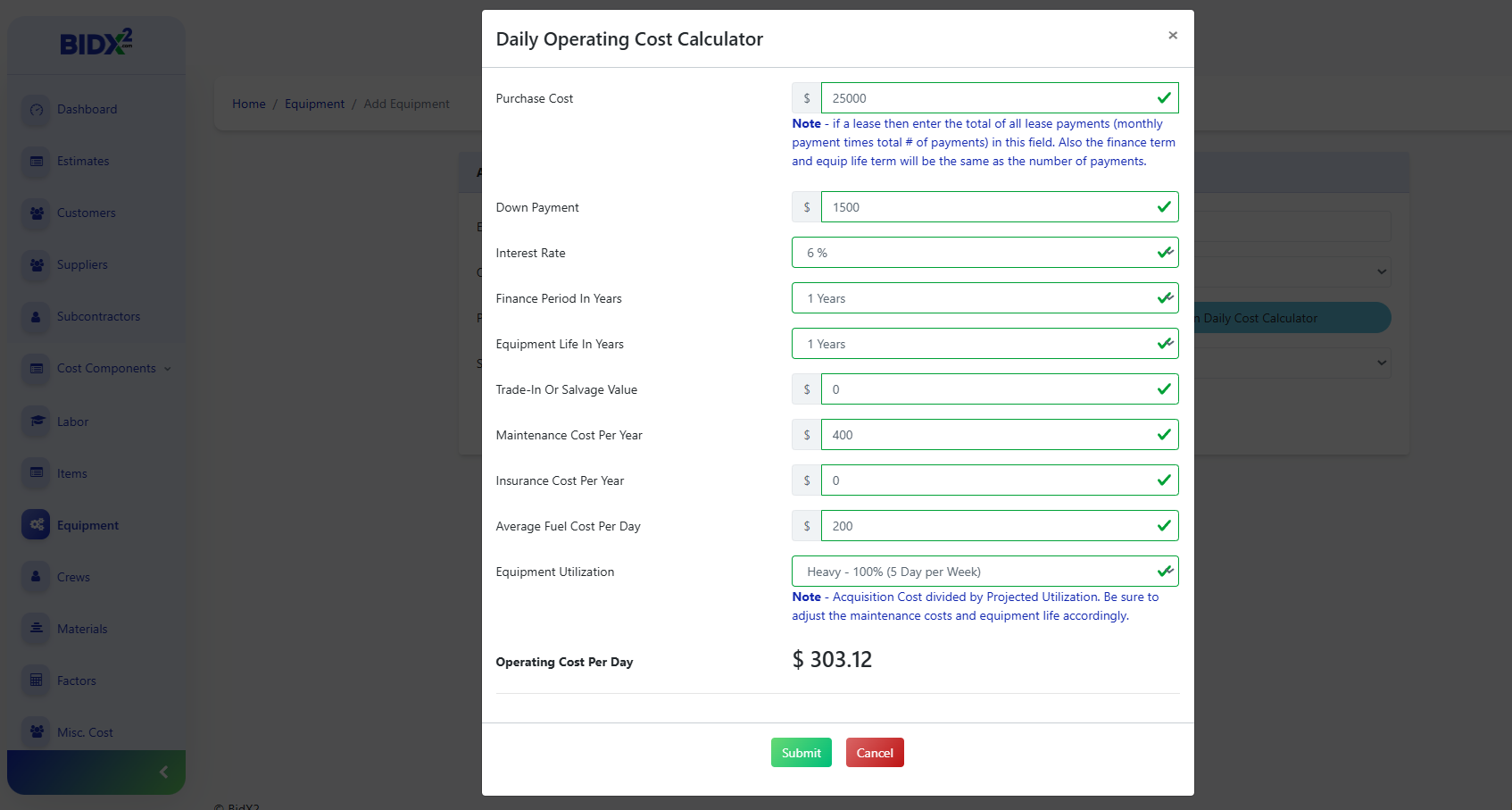Cancel the cost calculator dialog
Image resolution: width=1512 pixels, height=810 pixels.
874,752
